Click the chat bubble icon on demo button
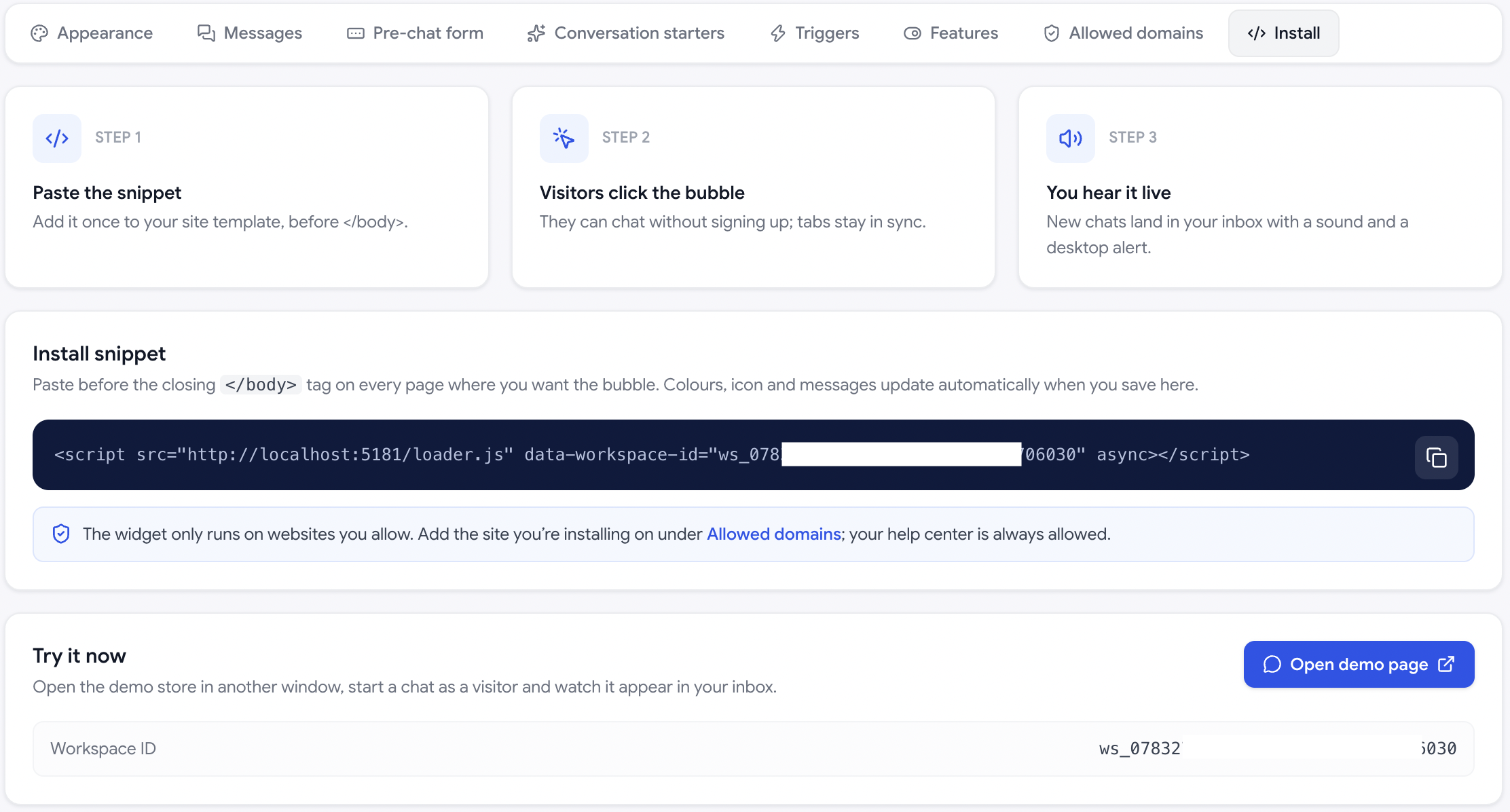1510x812 pixels. click(x=1272, y=664)
